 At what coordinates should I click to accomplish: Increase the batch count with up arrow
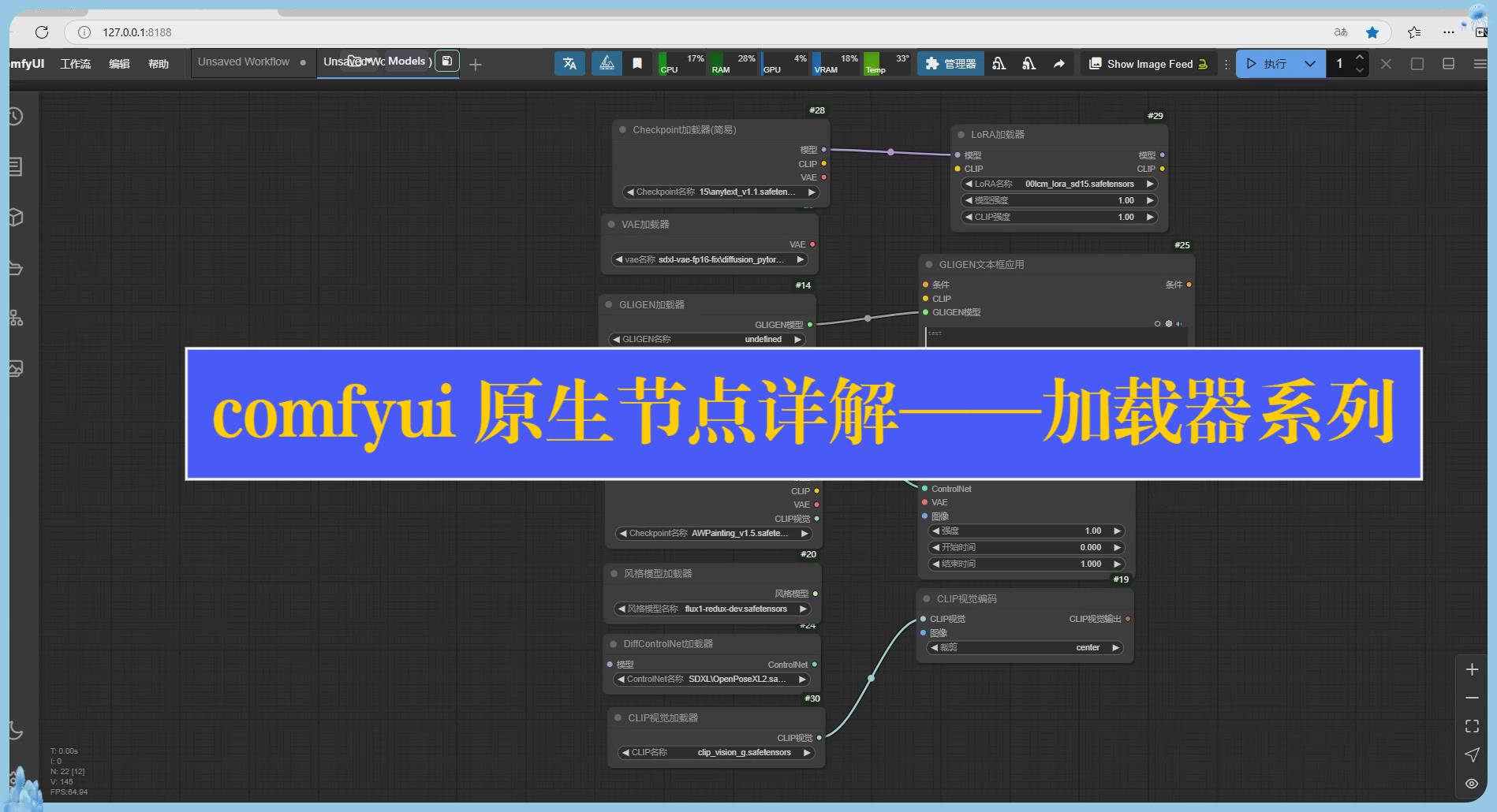tap(1360, 58)
